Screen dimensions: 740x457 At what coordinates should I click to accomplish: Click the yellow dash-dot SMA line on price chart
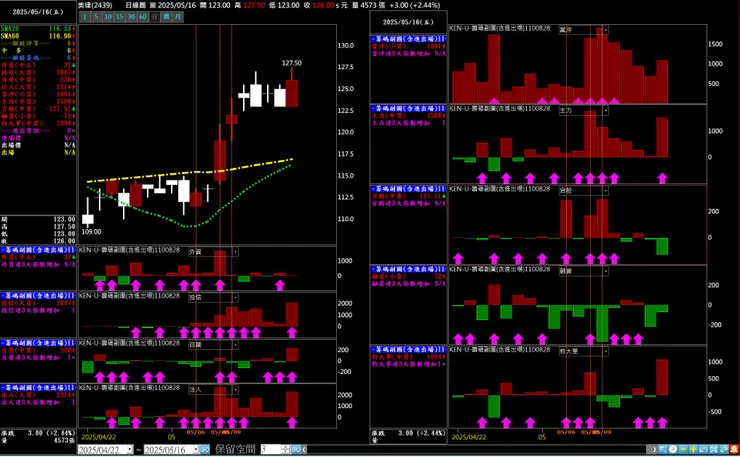[x=189, y=173]
